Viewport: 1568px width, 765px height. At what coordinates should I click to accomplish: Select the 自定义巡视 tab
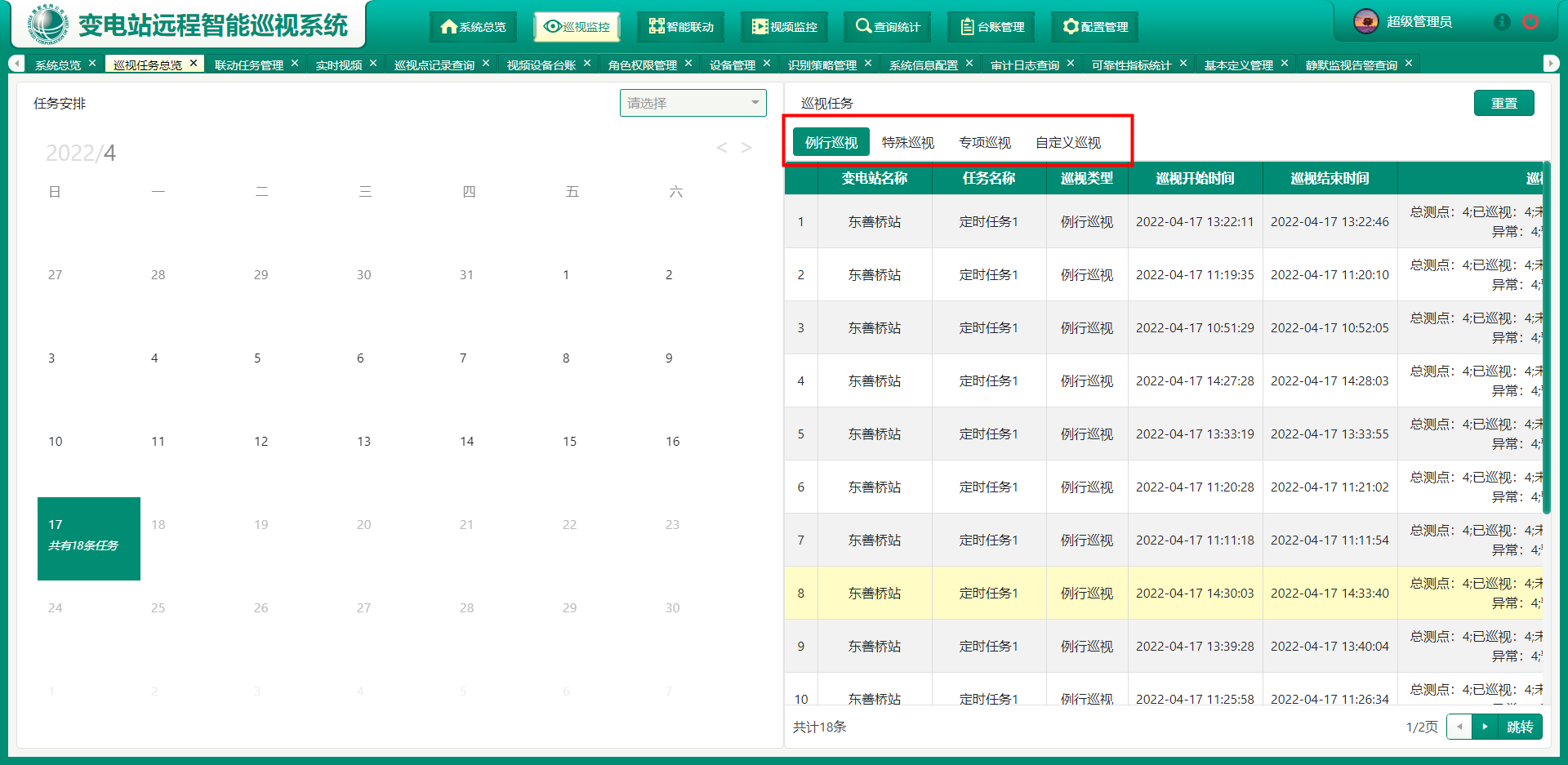click(1067, 143)
